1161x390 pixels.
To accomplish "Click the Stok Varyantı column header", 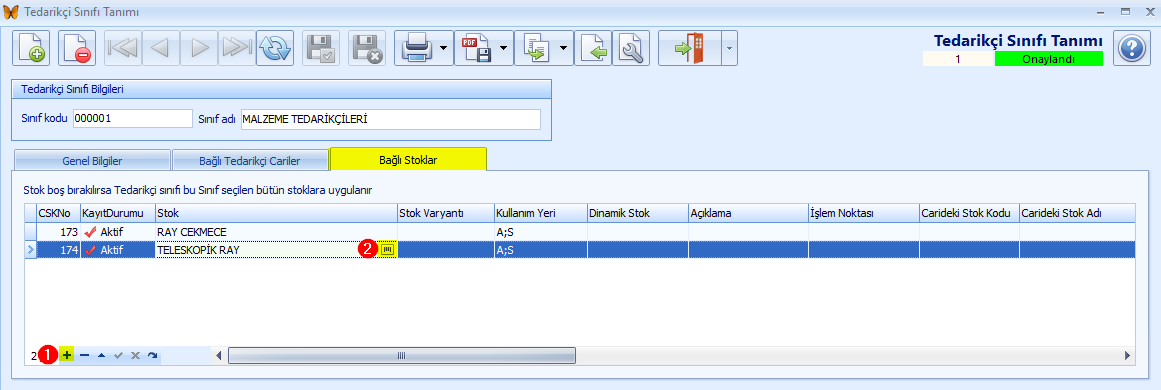I will pos(446,213).
